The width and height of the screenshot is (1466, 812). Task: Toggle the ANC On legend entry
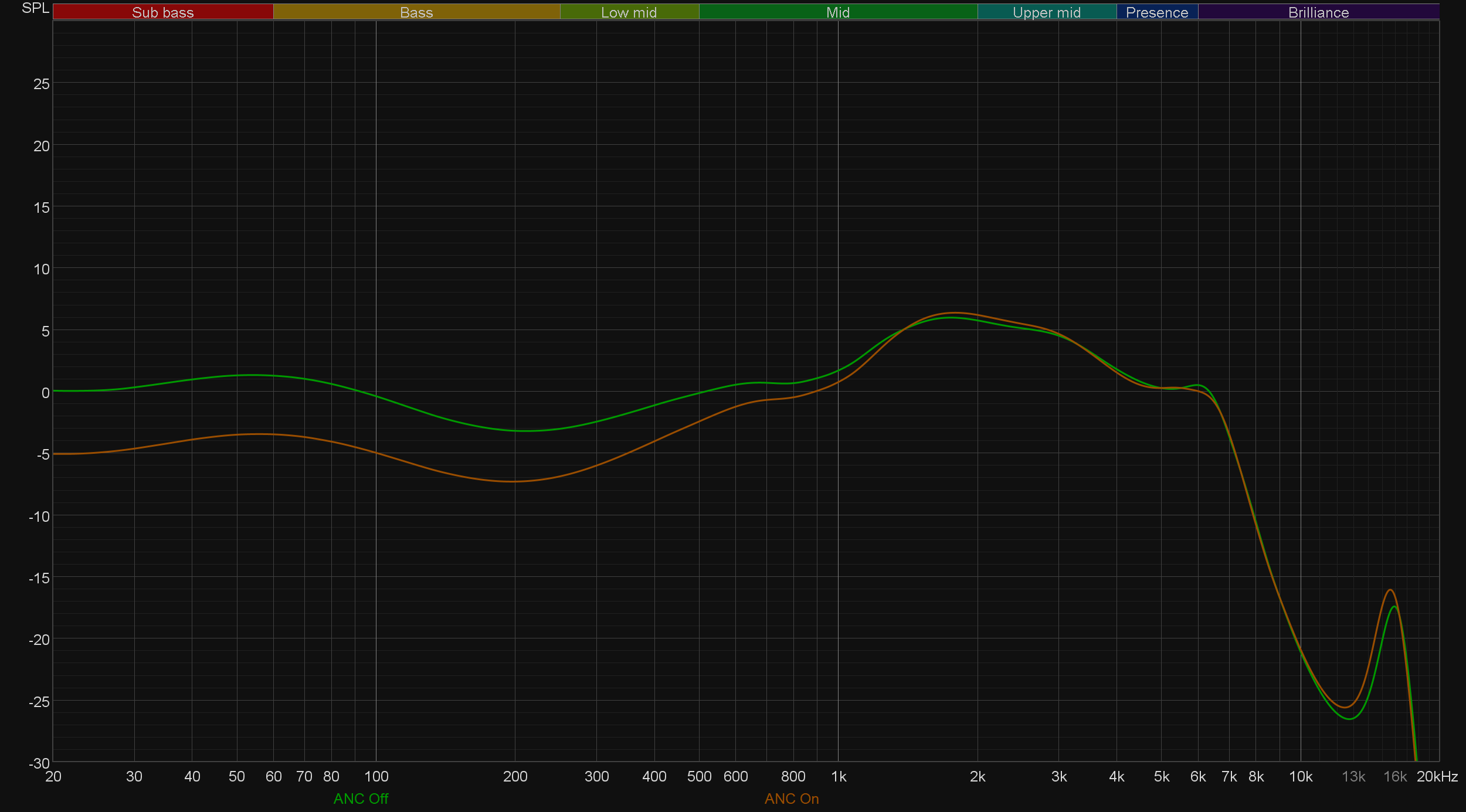tap(791, 799)
